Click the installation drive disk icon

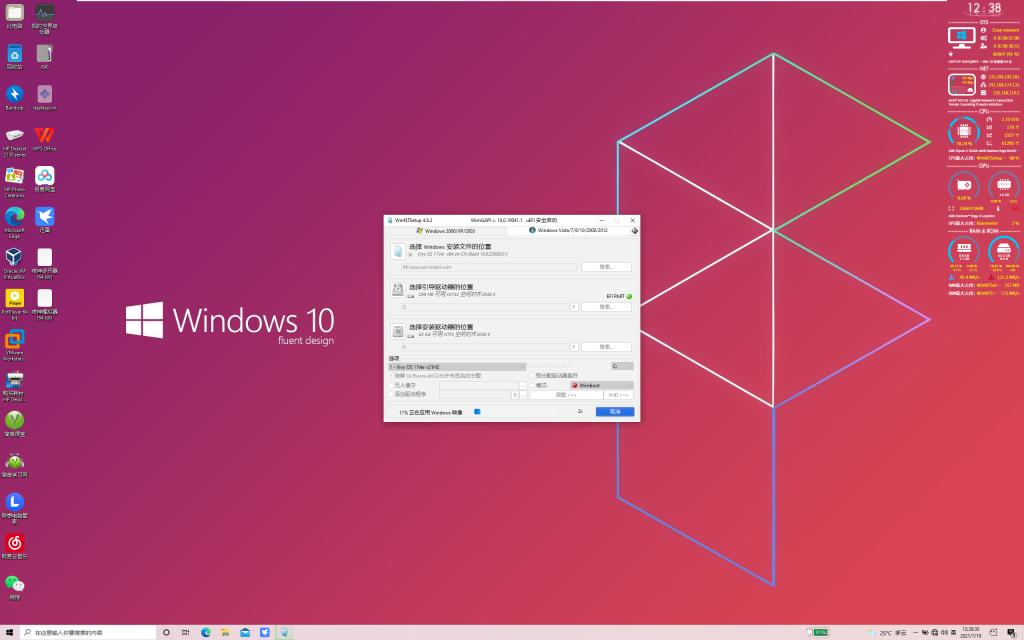397,331
